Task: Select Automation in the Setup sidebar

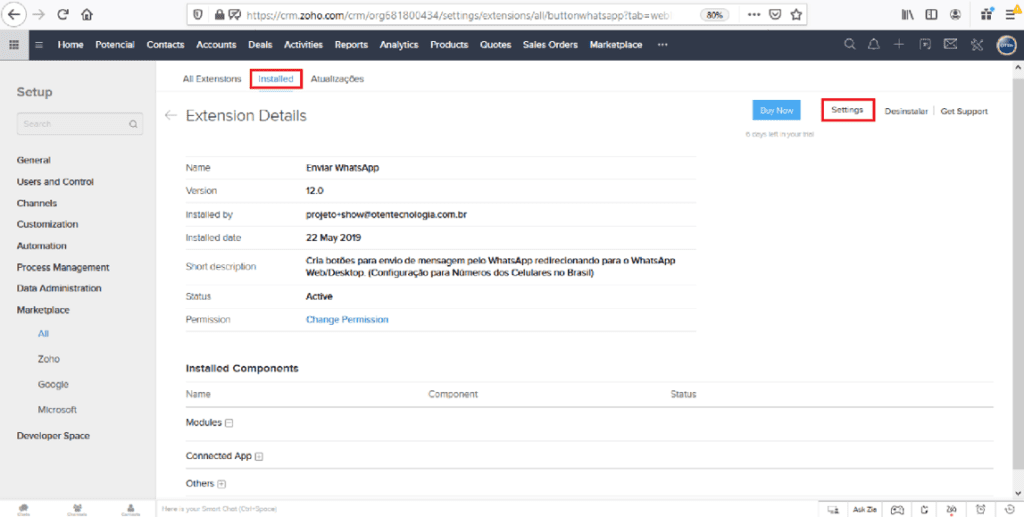Action: point(42,246)
